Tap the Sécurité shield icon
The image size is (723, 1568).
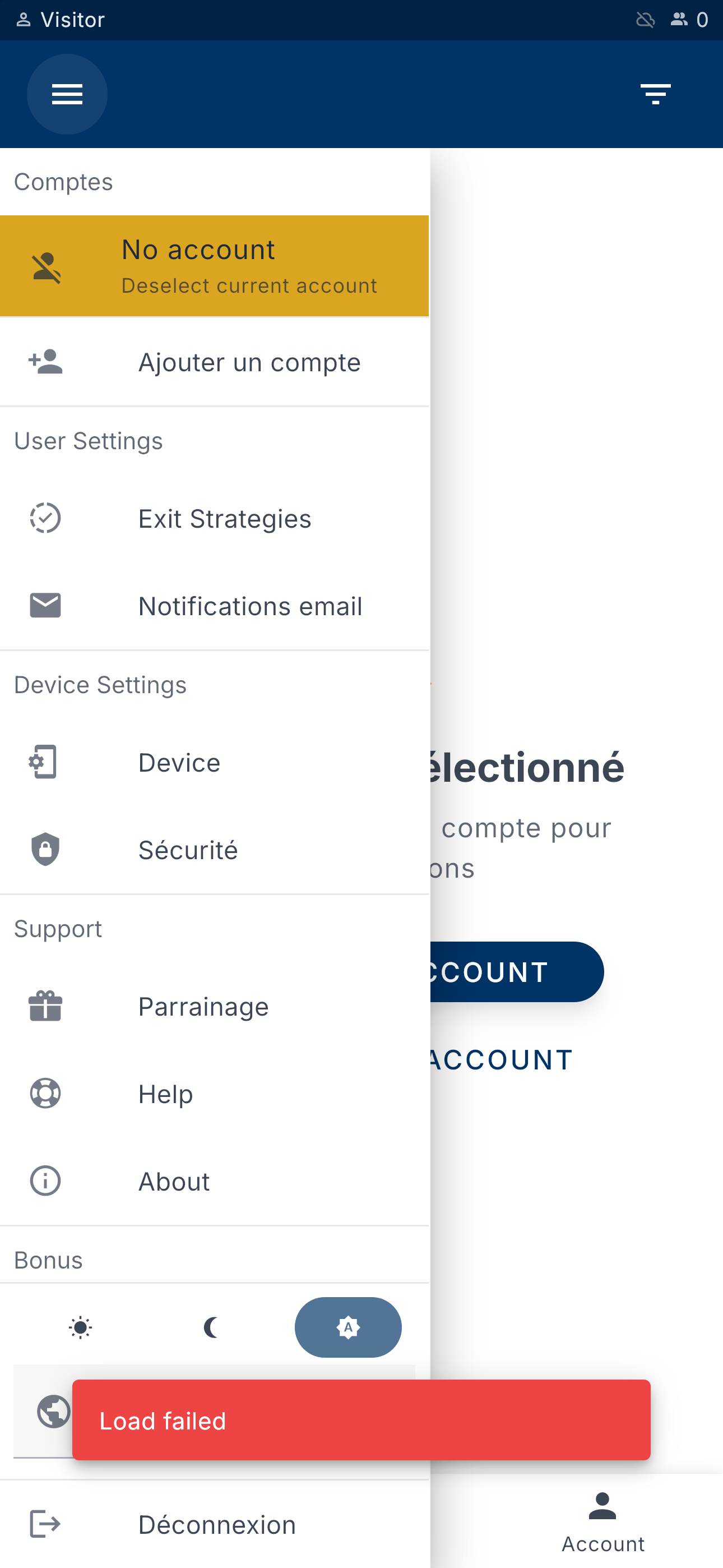[x=45, y=849]
